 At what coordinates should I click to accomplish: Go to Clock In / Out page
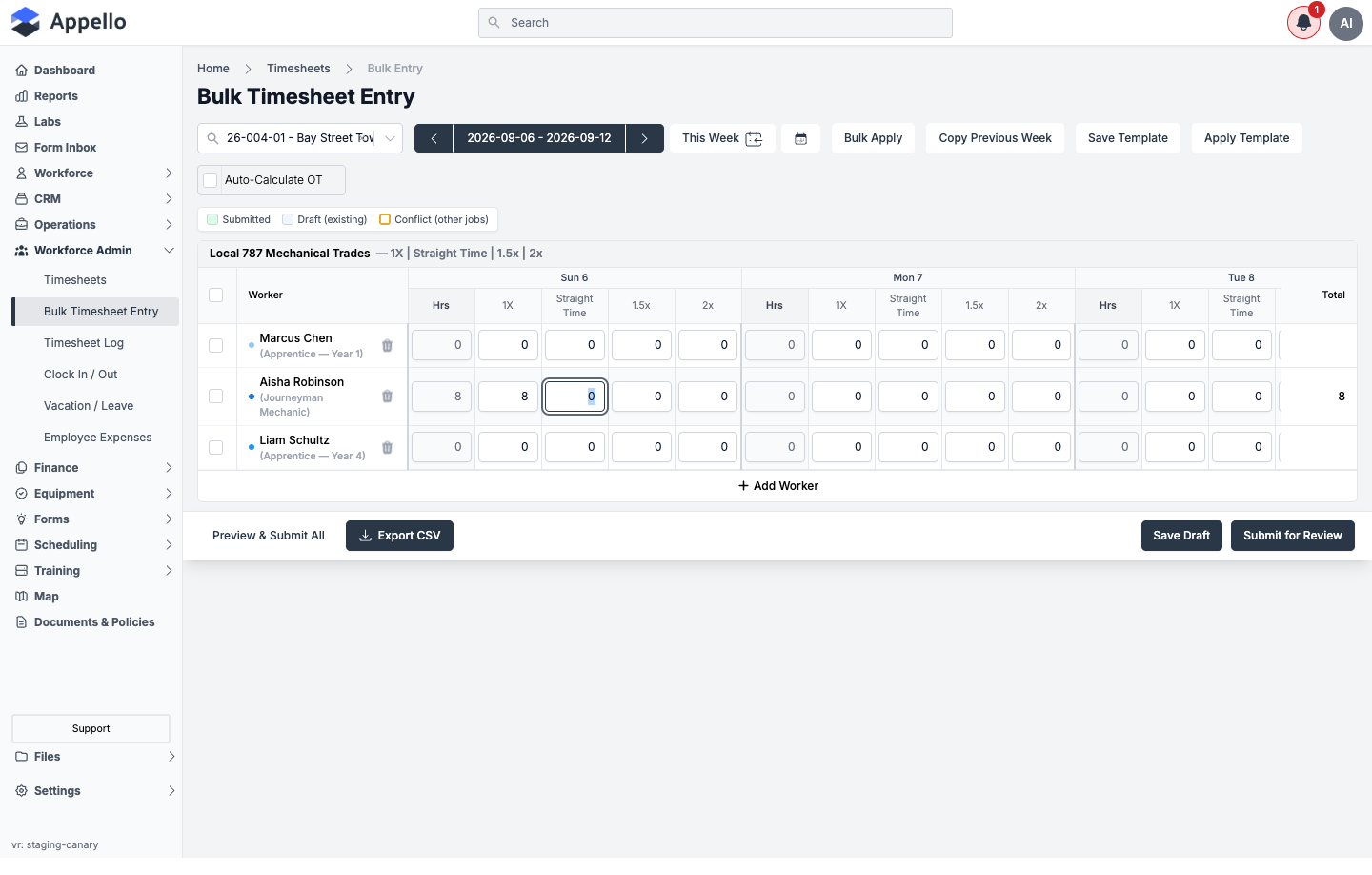point(81,375)
